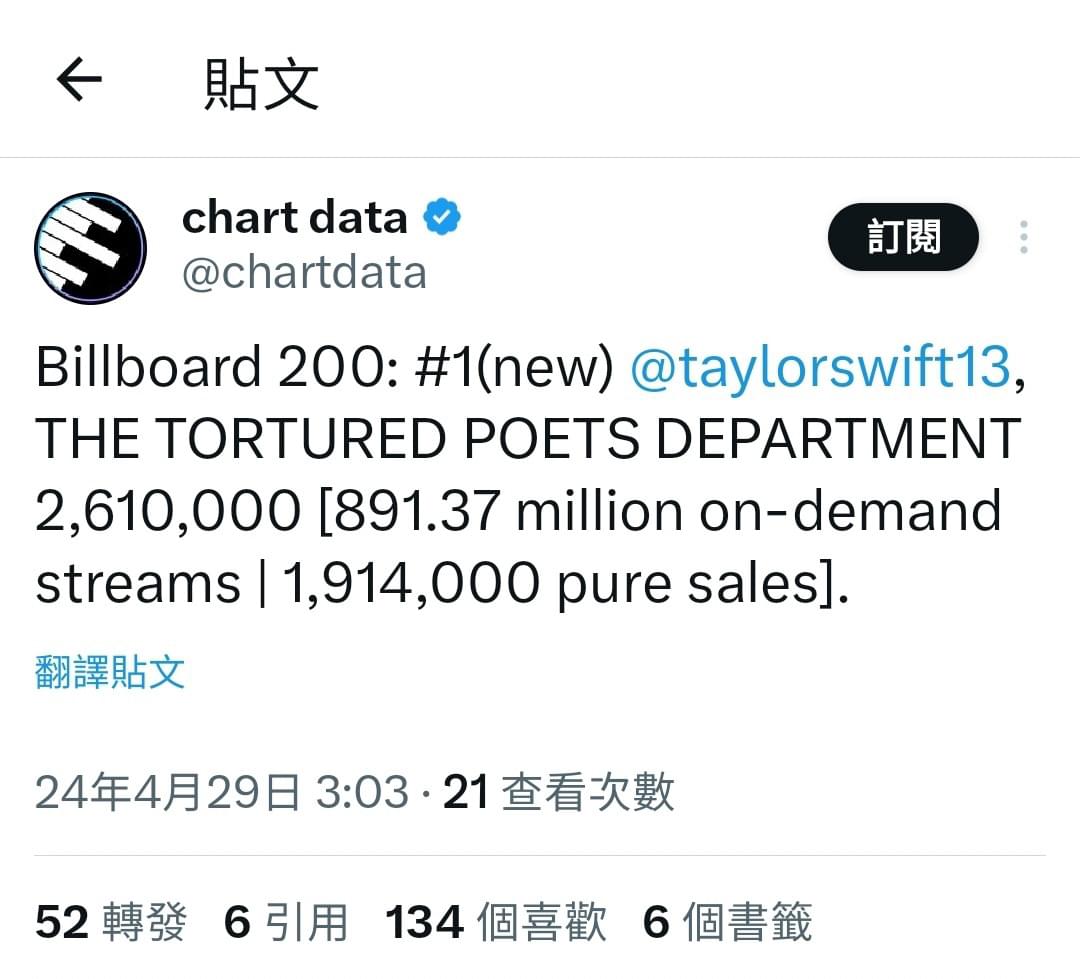Click the tweet text about Billboard 200
The width and height of the screenshot is (1080, 979).
click(x=530, y=475)
